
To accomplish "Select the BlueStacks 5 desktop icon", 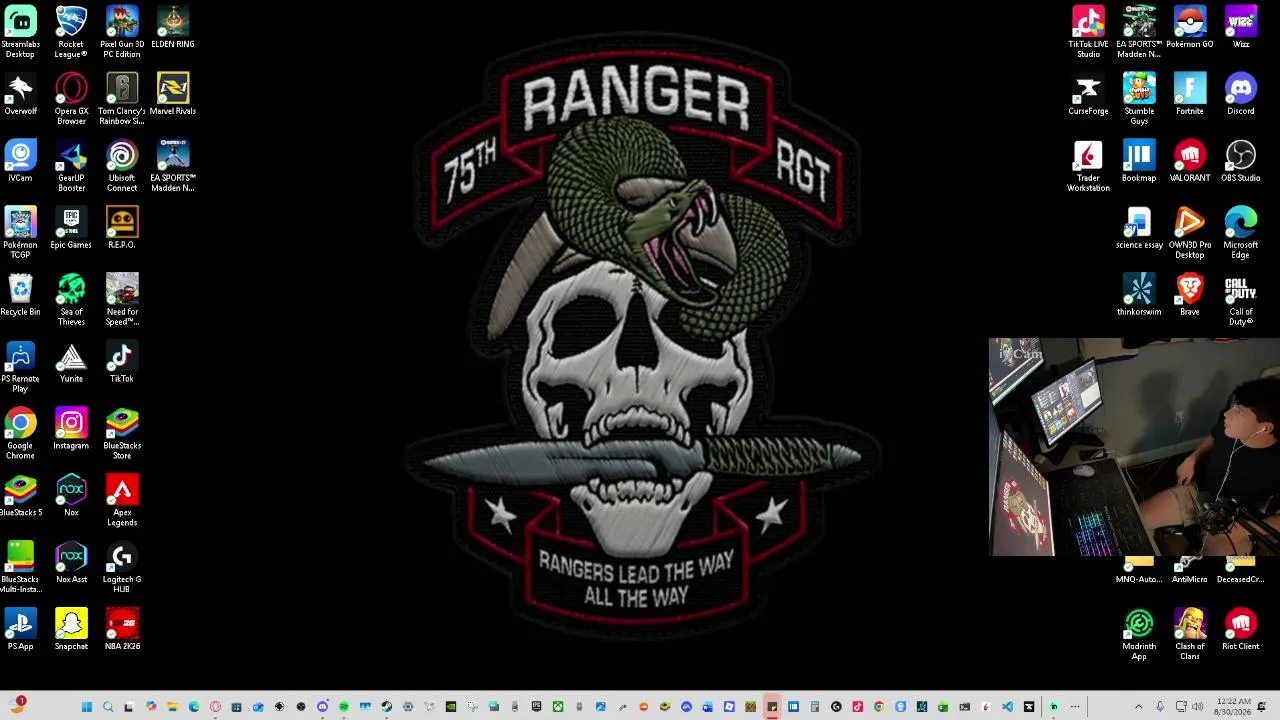I will (20, 497).
